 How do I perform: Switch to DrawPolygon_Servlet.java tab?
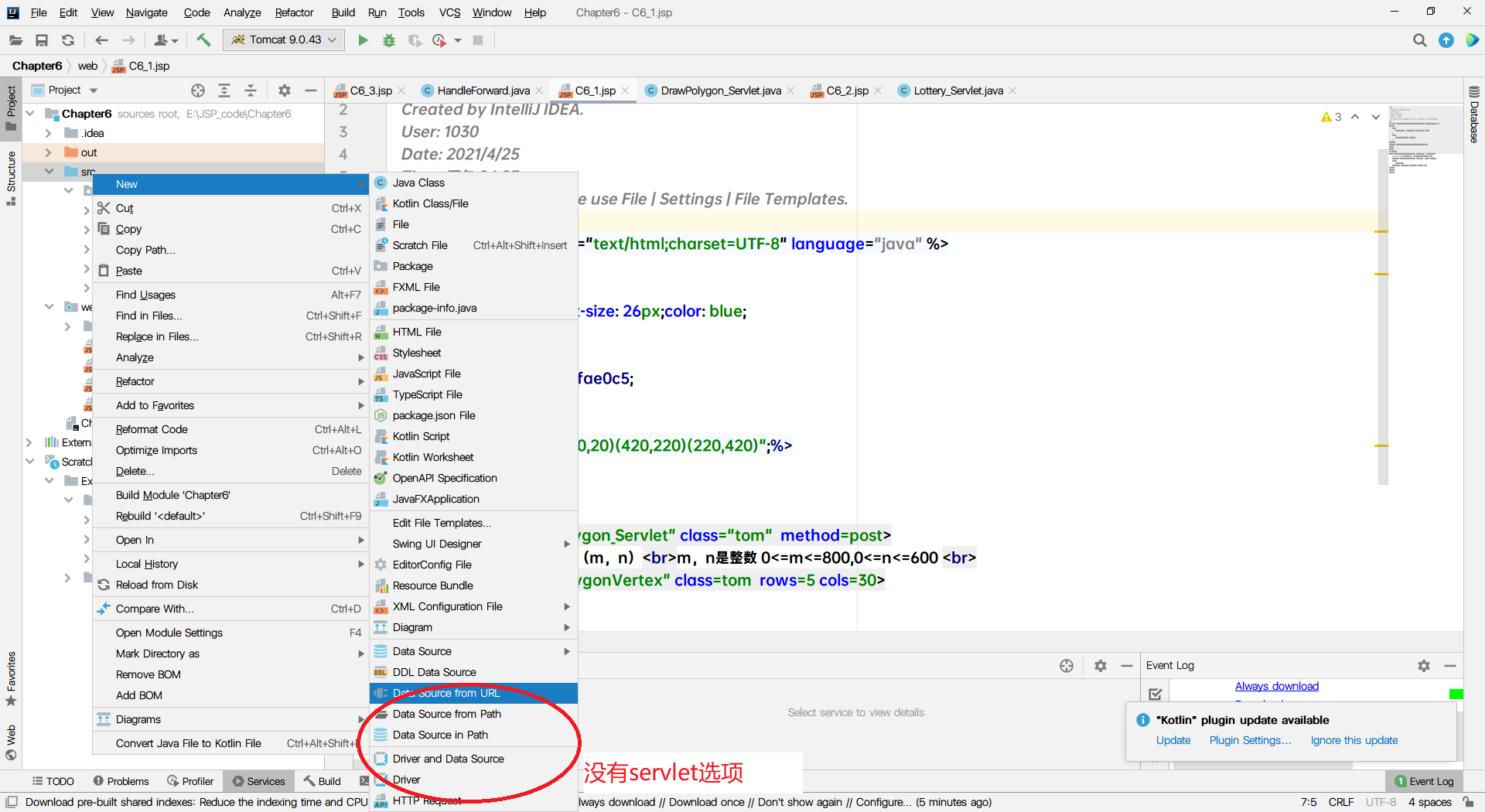(x=720, y=90)
